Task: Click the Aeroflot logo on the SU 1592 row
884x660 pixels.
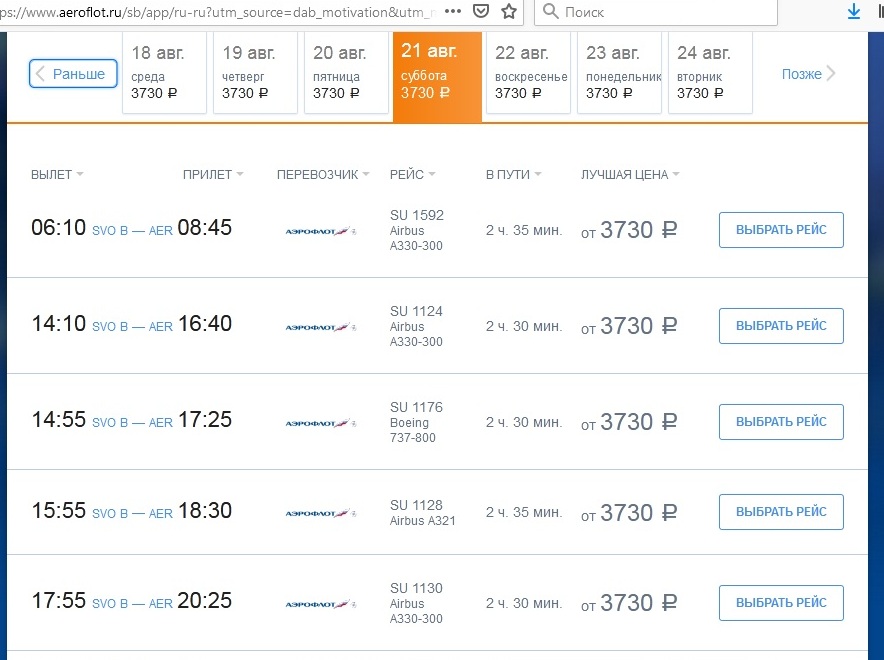Action: point(320,231)
